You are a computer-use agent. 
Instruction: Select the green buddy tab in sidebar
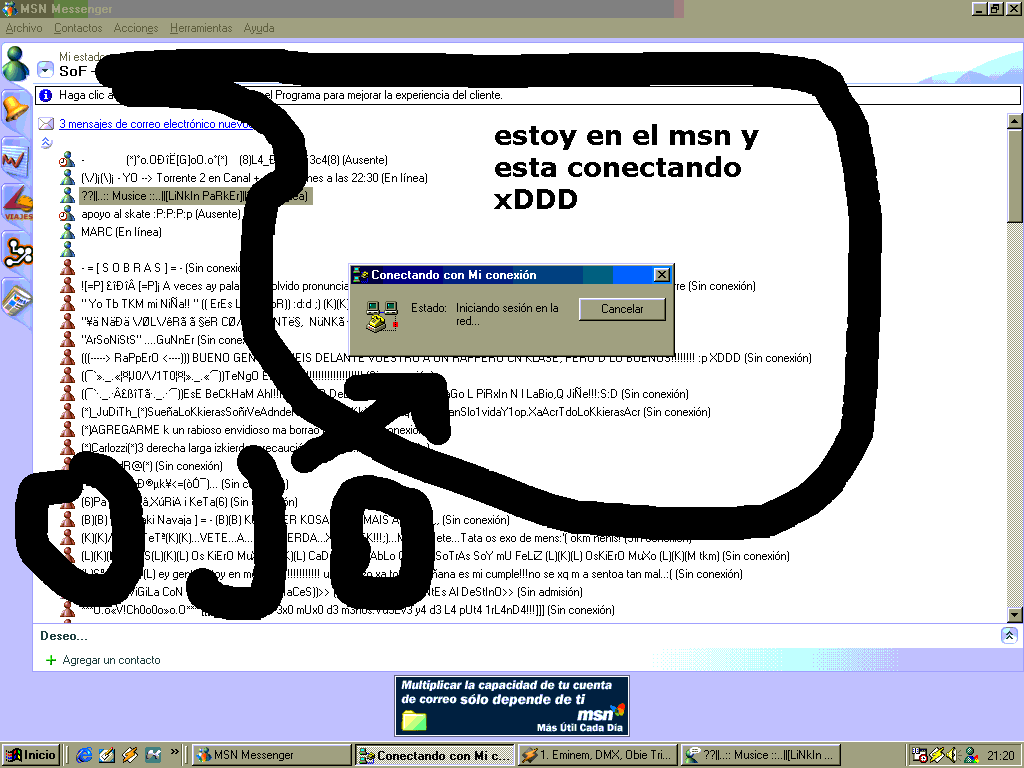(x=16, y=64)
